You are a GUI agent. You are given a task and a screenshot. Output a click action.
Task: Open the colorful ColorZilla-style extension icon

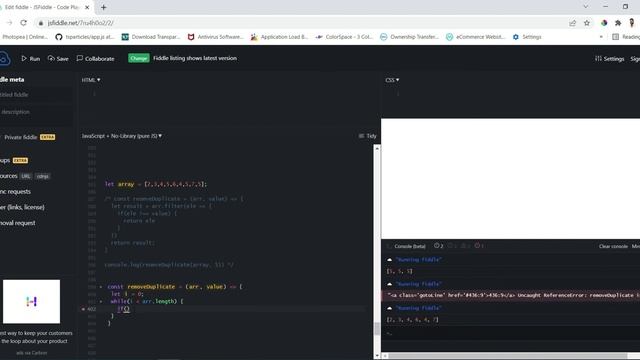coord(604,23)
